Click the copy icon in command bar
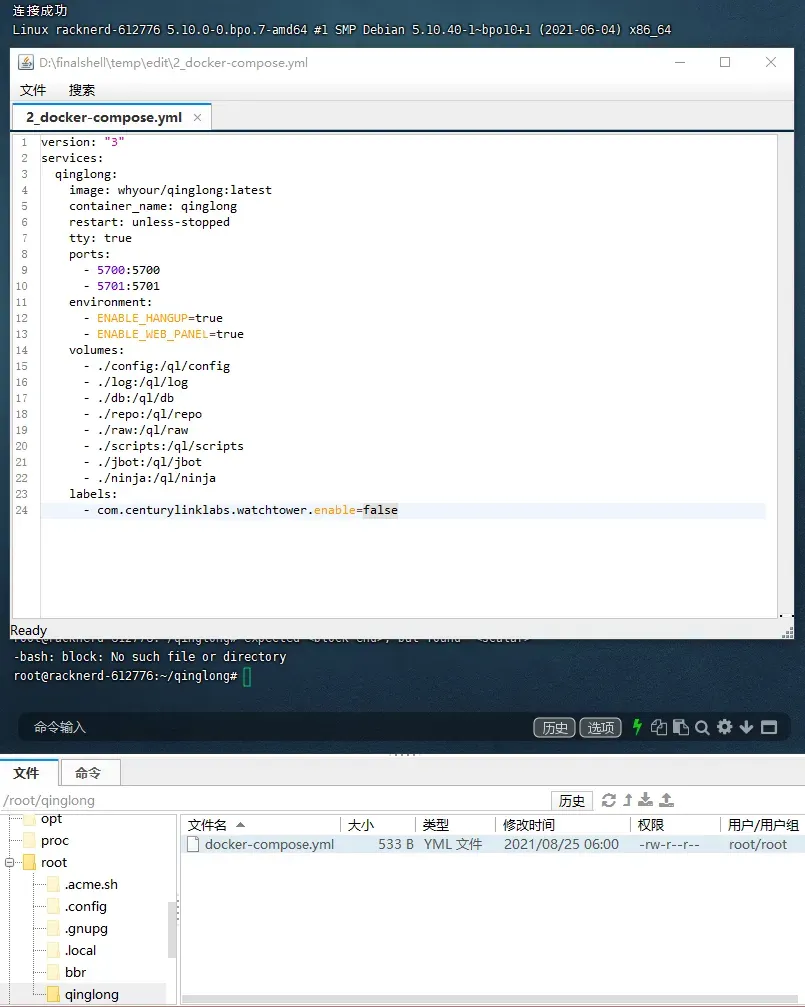The image size is (805, 1007). pyautogui.click(x=659, y=727)
